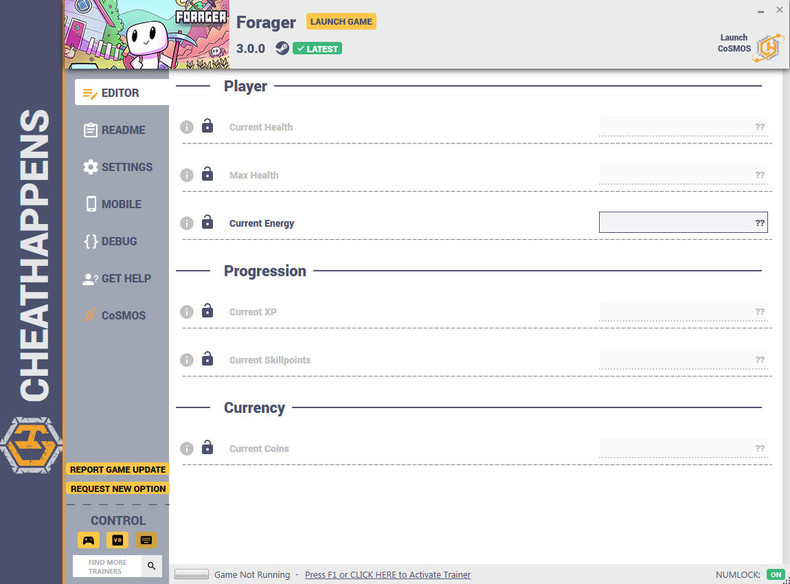Open info for Current XP
Screen dimensions: 790x584
(x=187, y=312)
